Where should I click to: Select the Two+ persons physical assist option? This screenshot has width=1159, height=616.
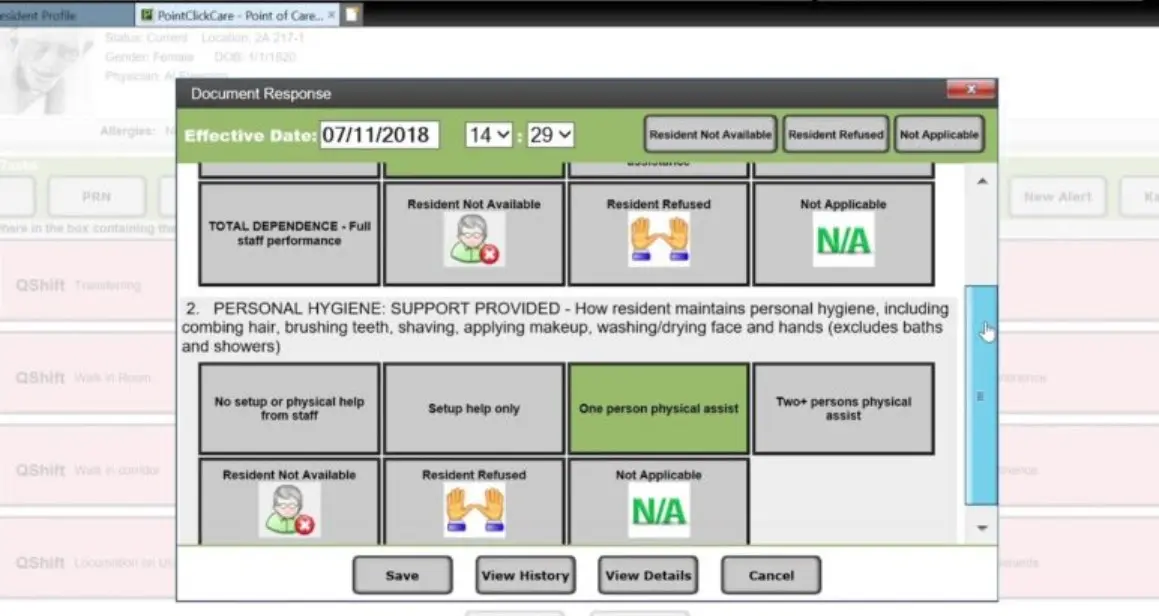[x=843, y=408]
